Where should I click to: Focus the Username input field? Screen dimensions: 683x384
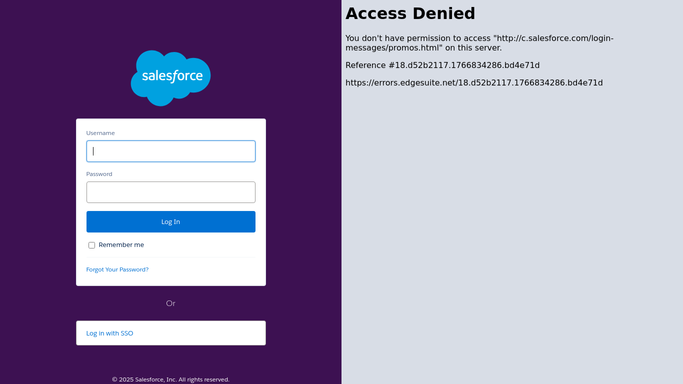click(x=171, y=151)
